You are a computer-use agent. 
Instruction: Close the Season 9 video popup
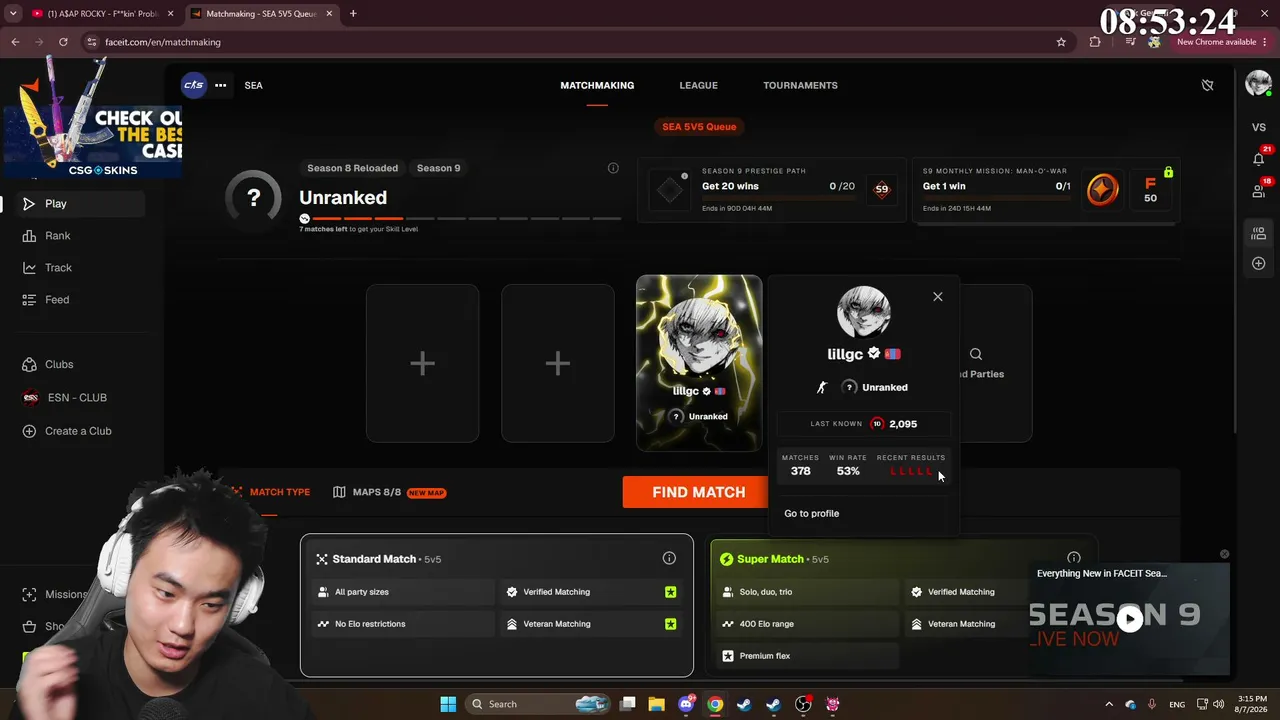1224,554
